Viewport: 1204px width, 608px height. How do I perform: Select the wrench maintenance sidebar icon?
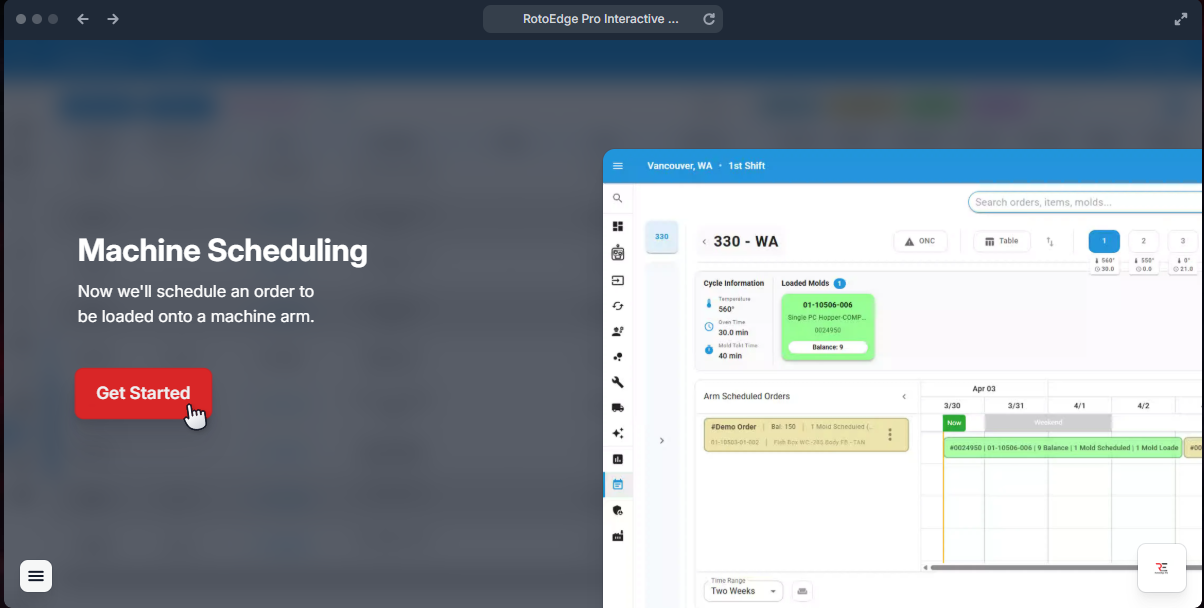(x=618, y=382)
